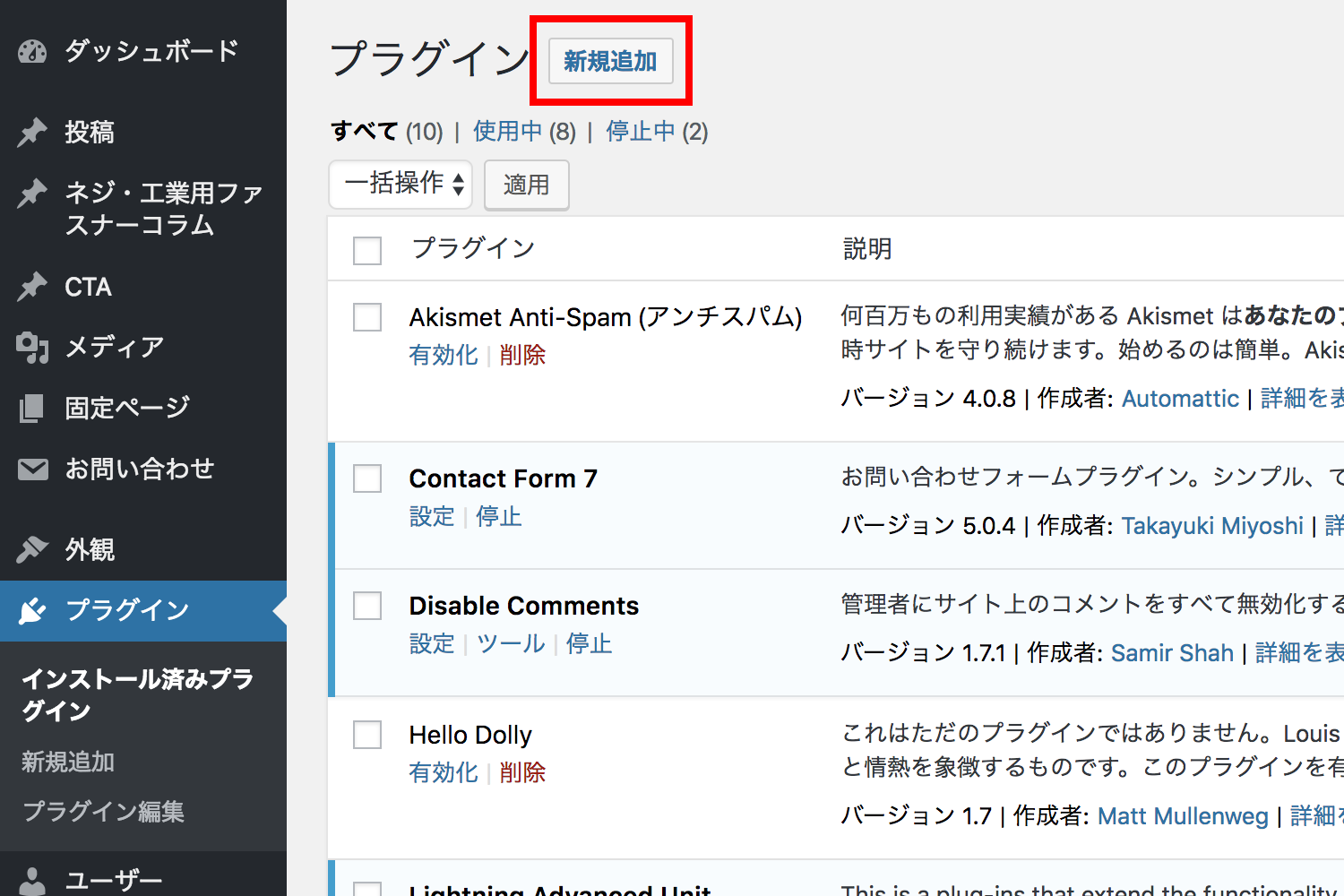Click the envelope icon beside お問い合わせ
Screen dimensions: 1344x896
tap(32, 469)
